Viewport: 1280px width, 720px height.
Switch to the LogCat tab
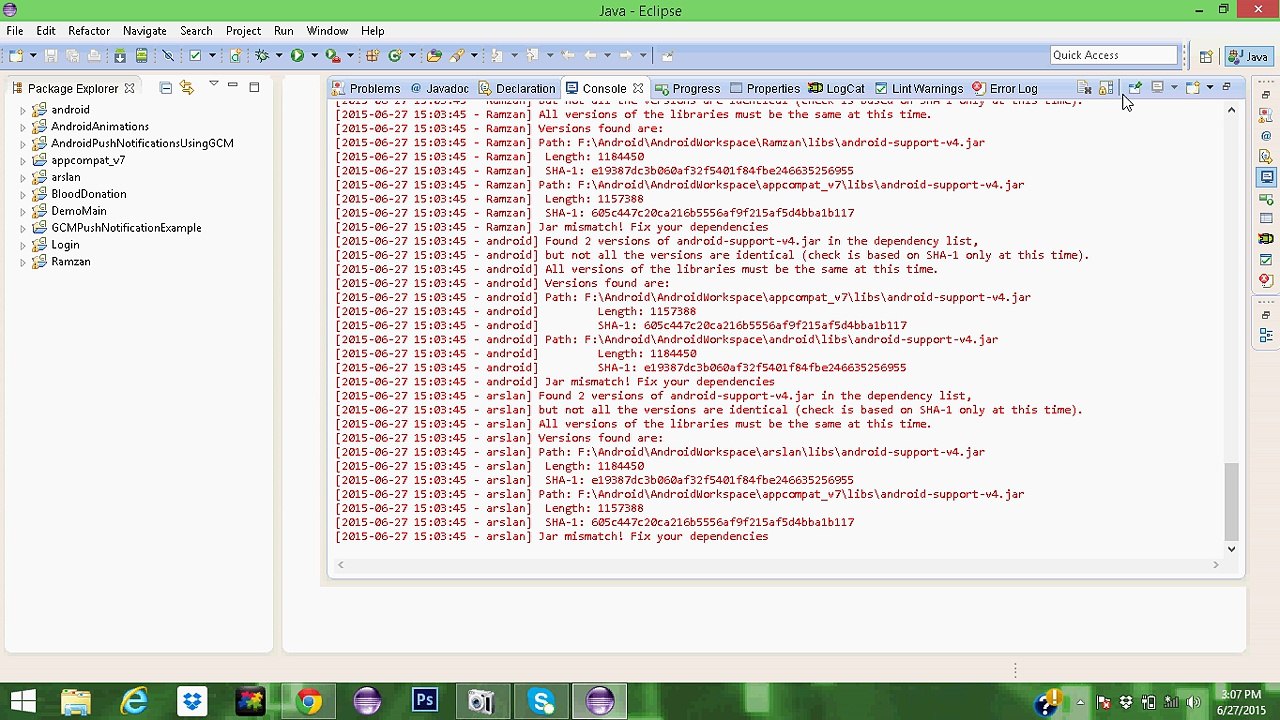(836, 89)
